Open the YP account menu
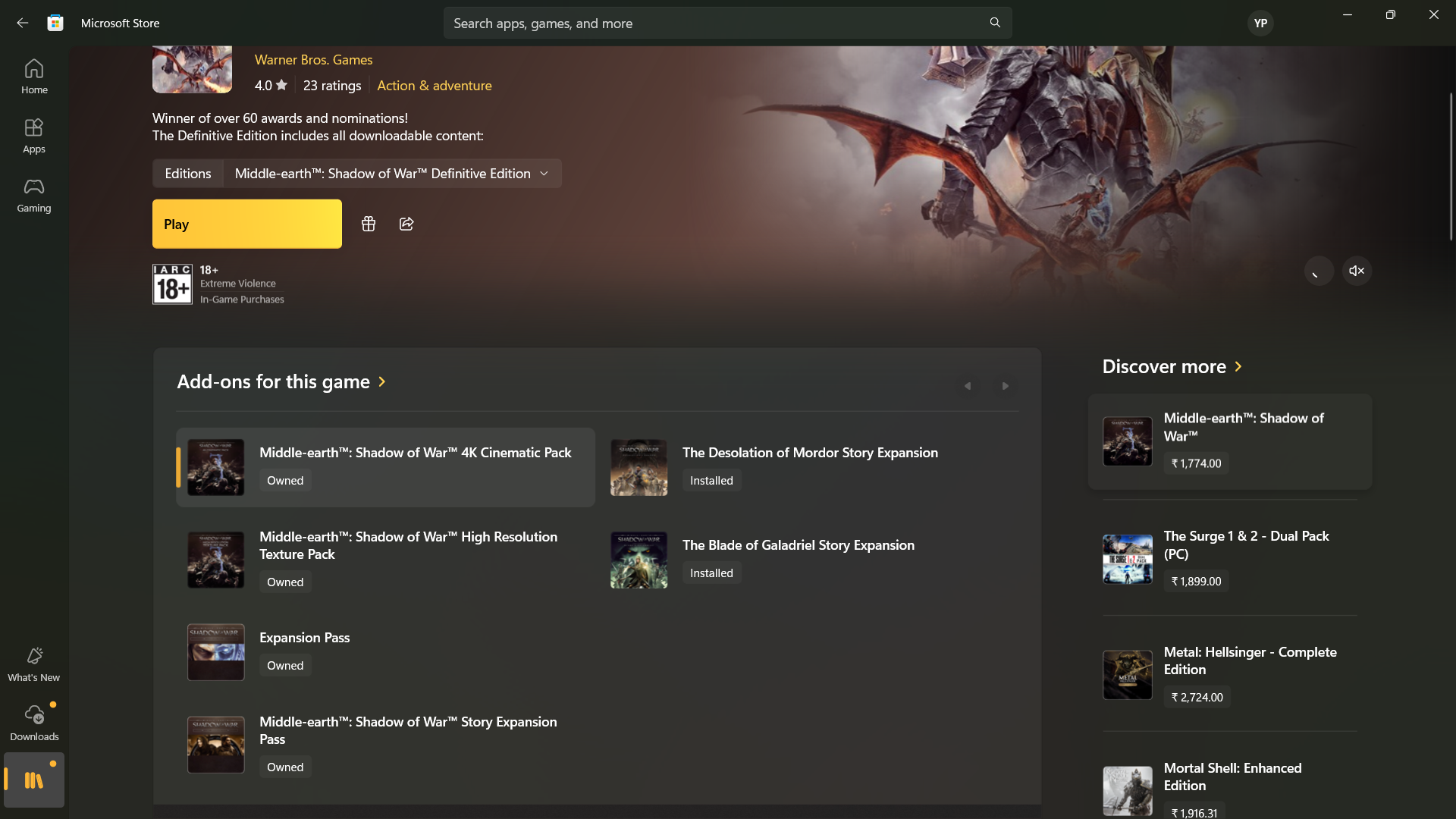 coord(1260,23)
